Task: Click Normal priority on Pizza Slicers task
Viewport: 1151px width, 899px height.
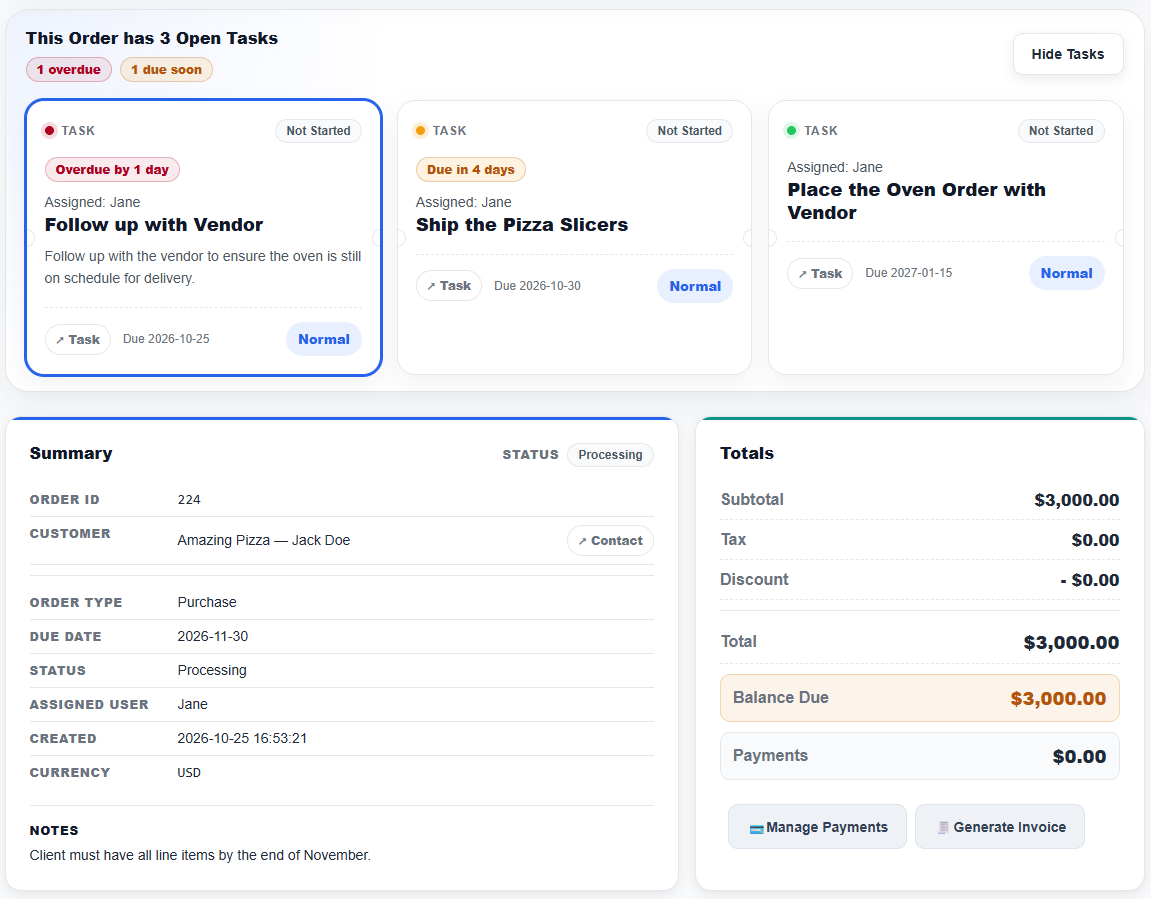Action: [x=694, y=286]
